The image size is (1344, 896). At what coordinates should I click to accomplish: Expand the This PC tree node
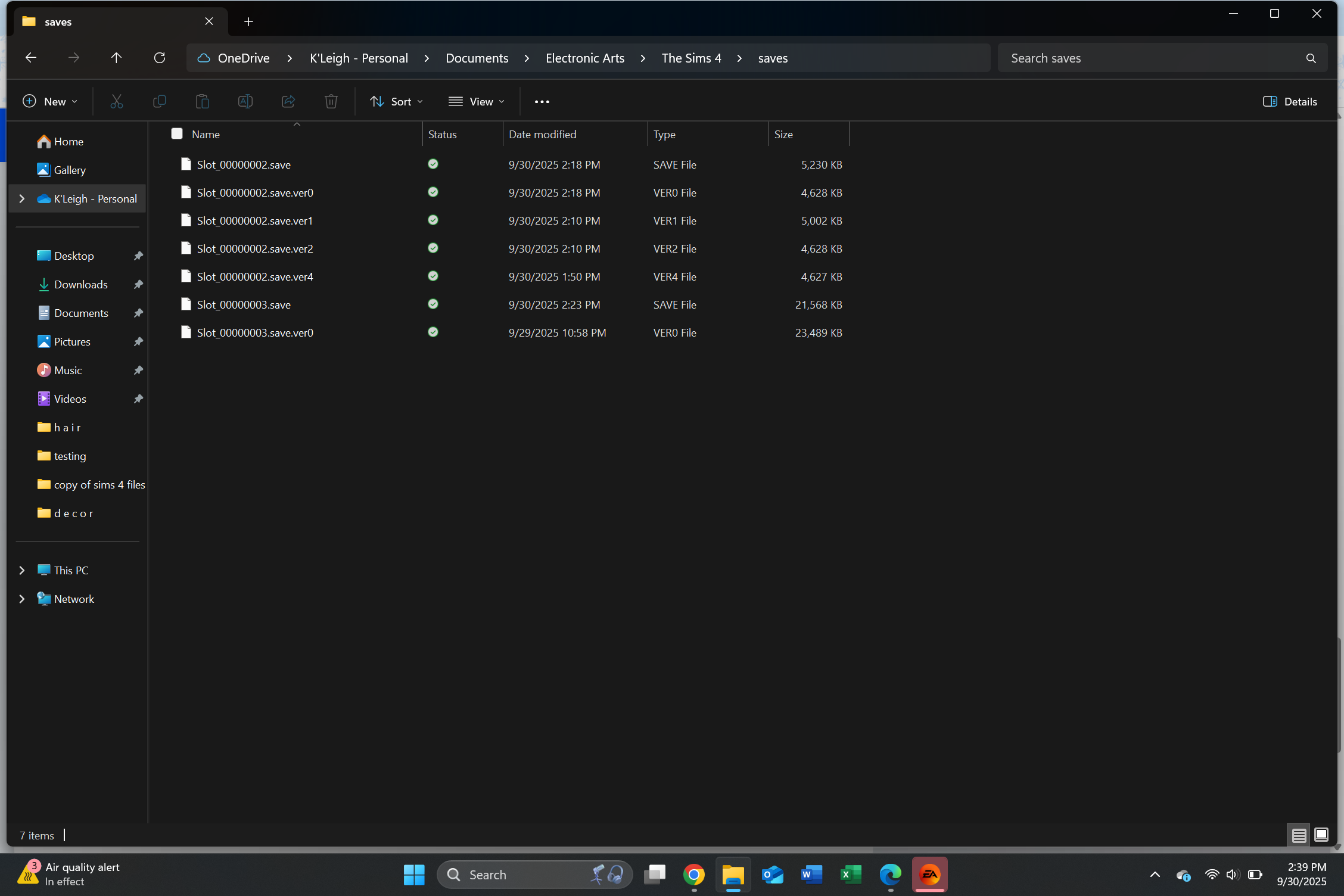click(x=22, y=570)
